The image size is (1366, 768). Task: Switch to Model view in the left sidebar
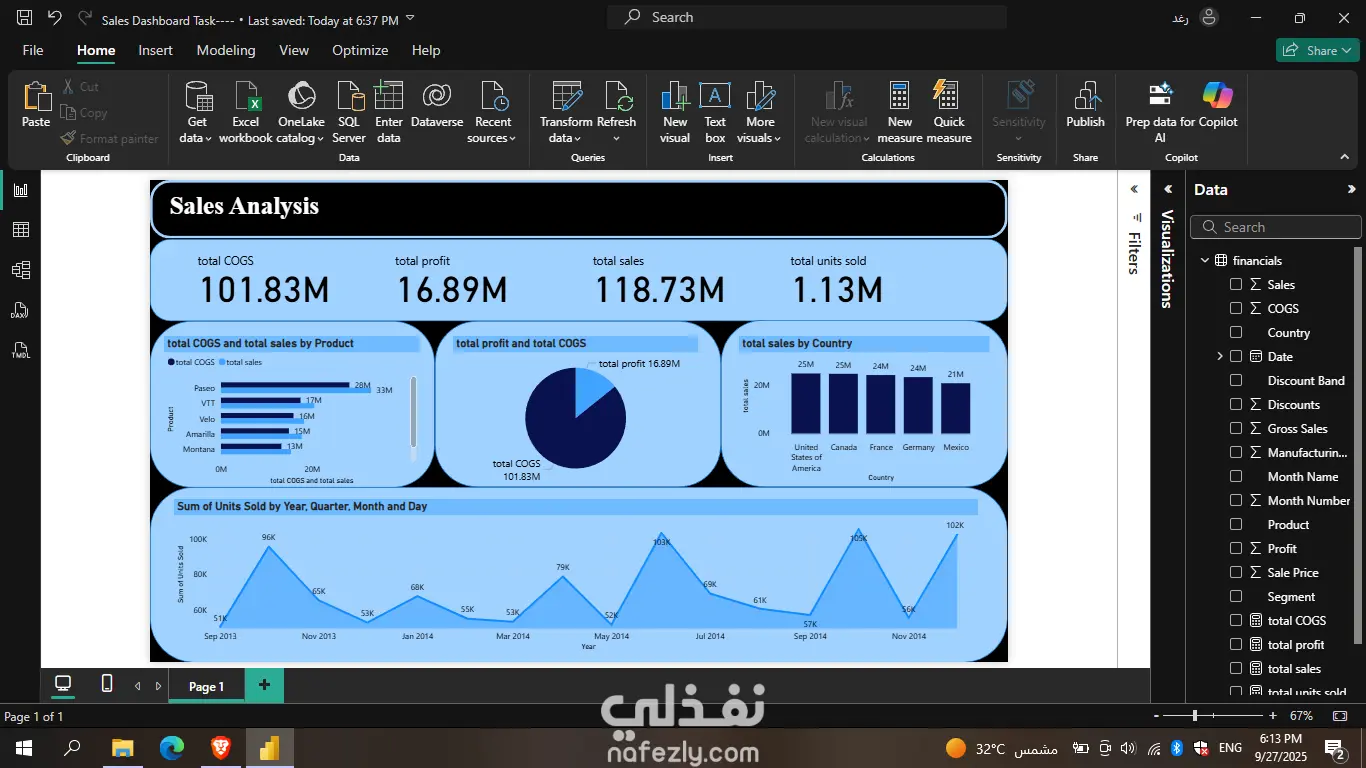click(x=21, y=270)
